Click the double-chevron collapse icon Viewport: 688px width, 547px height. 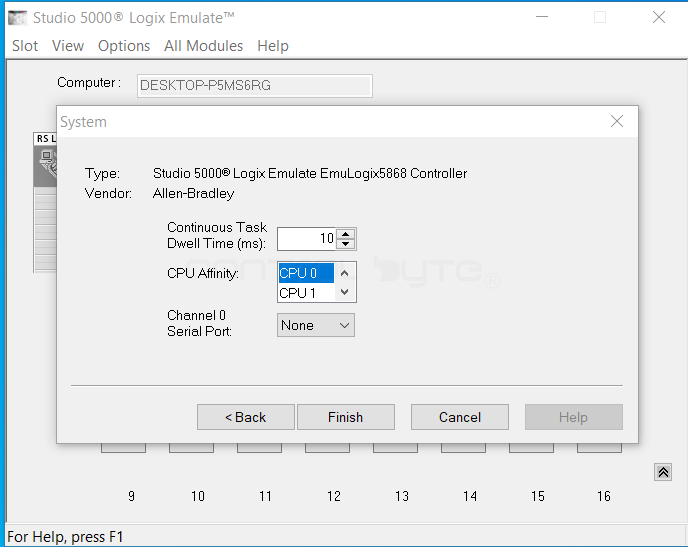pos(663,472)
